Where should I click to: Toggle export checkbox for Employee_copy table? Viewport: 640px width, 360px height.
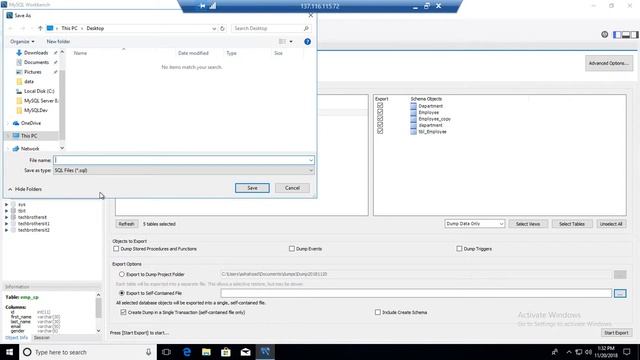(380, 119)
